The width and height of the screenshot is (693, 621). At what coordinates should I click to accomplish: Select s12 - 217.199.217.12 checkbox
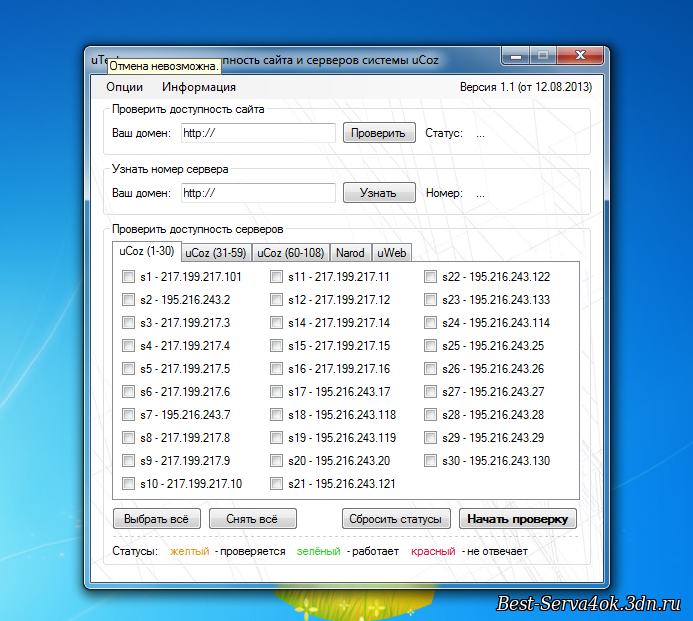[276, 300]
